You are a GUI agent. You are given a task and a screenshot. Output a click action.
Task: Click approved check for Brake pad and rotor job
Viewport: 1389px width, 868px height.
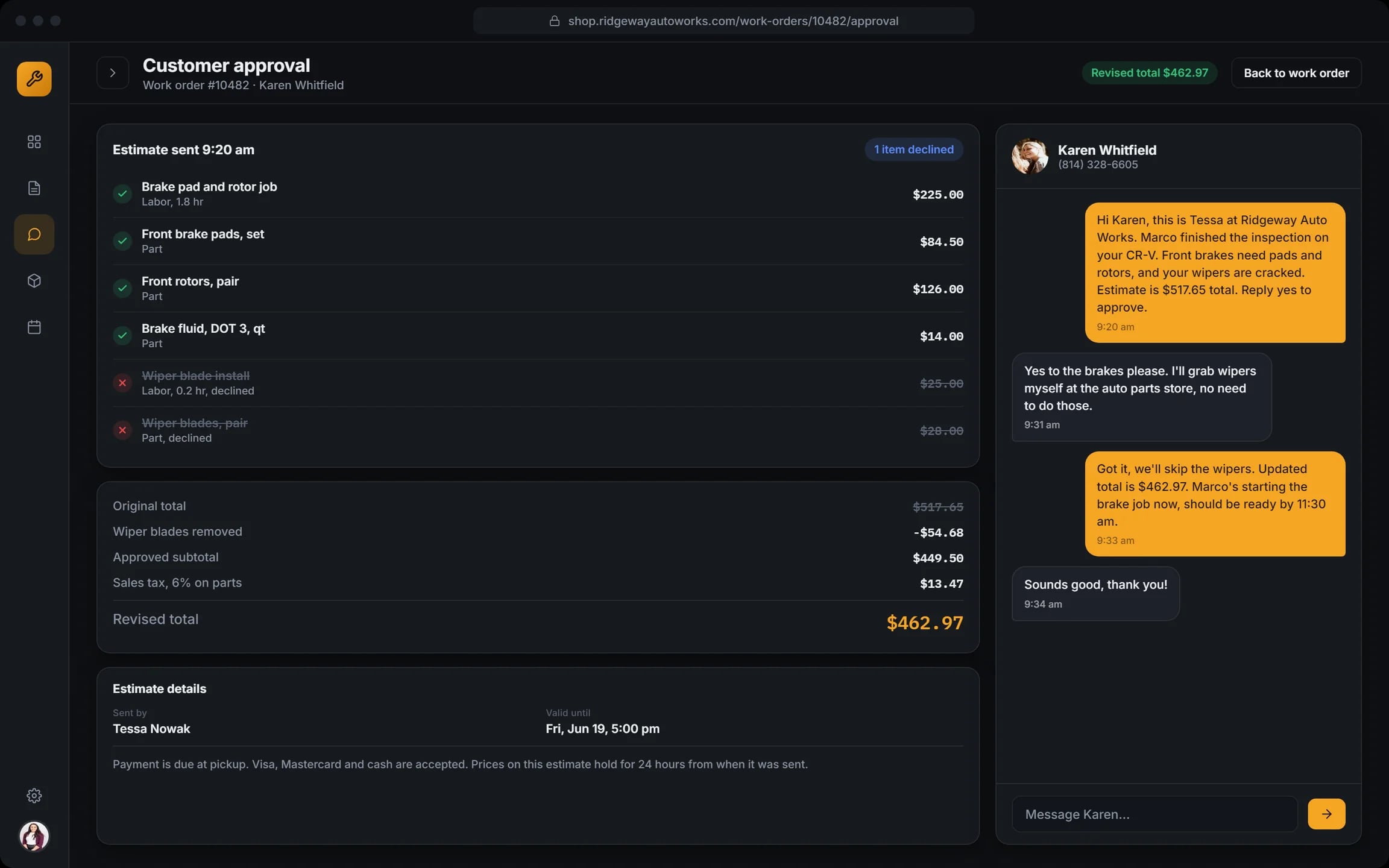[x=122, y=193]
